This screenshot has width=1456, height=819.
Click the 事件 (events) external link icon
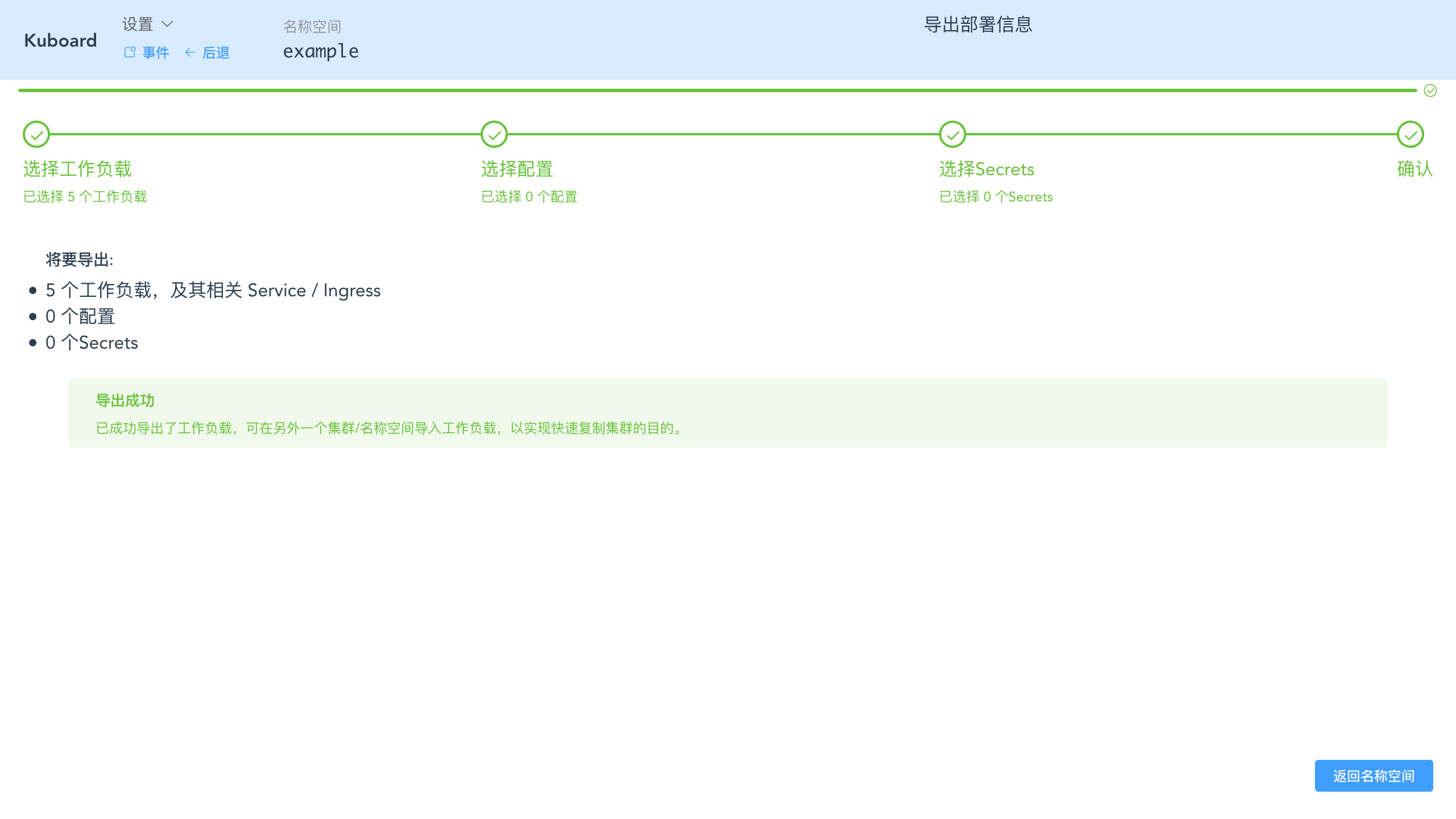click(129, 52)
